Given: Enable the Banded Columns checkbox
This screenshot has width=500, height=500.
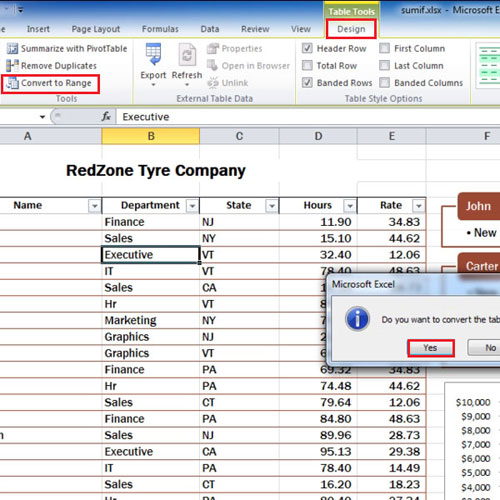Looking at the screenshot, I should 384,82.
